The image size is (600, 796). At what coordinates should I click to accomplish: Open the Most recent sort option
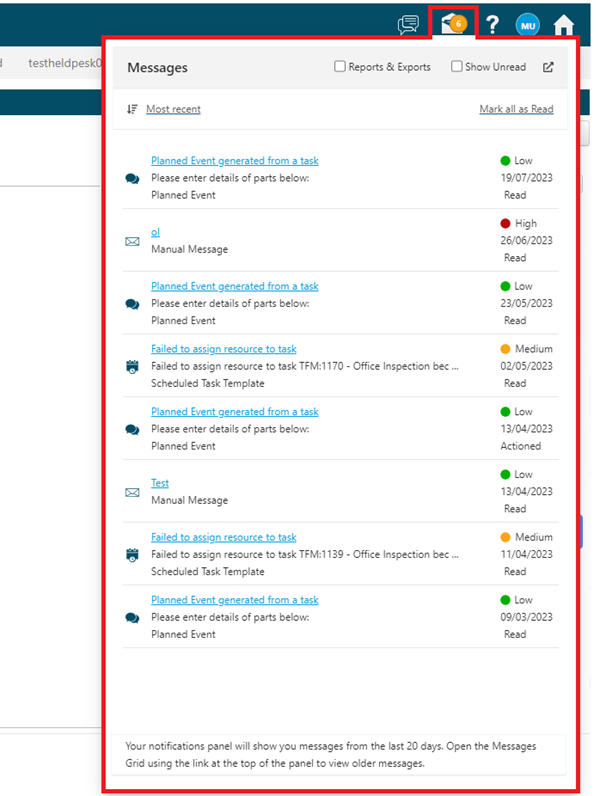tap(173, 109)
